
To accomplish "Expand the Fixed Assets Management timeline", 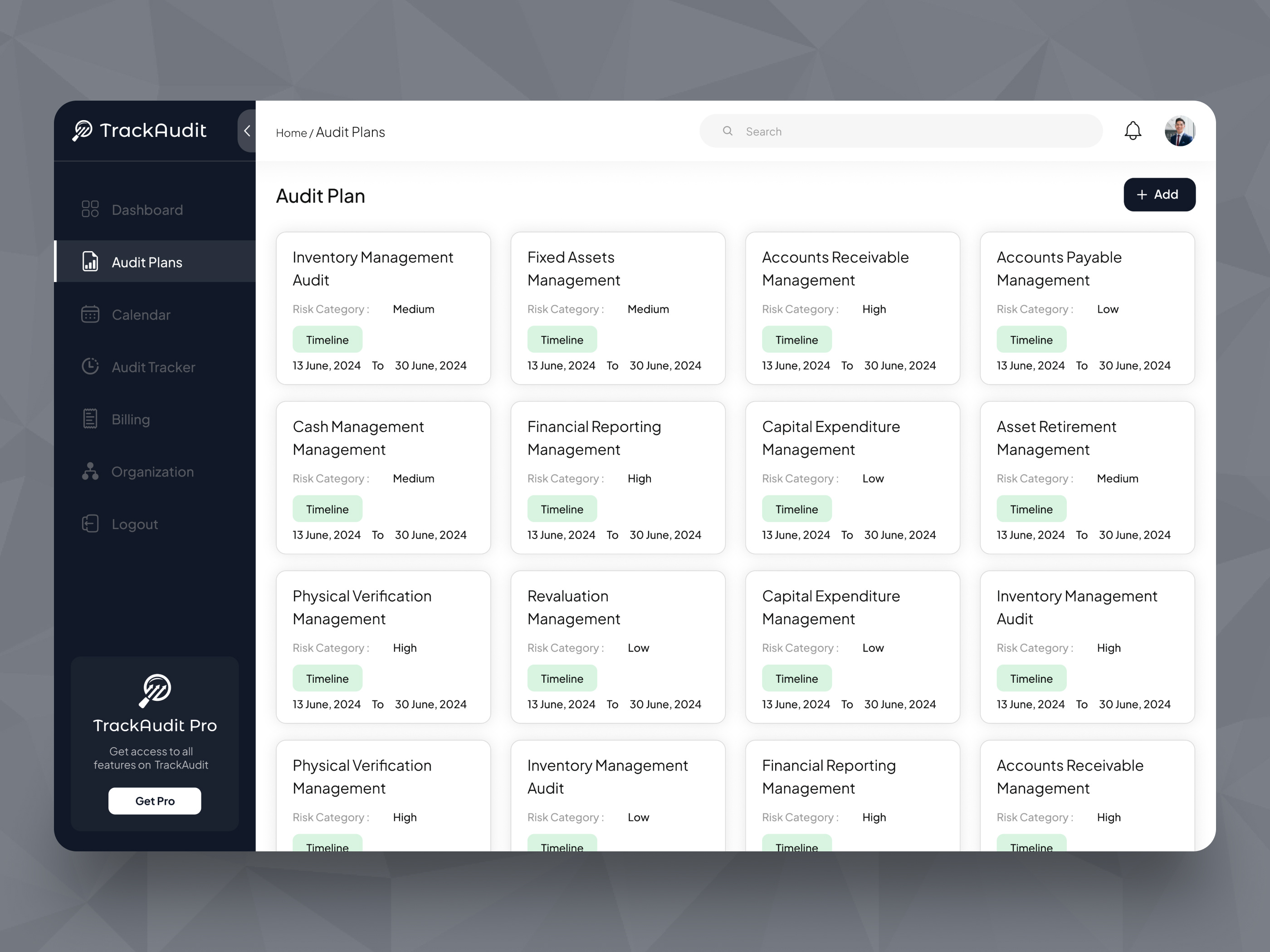I will tap(562, 339).
